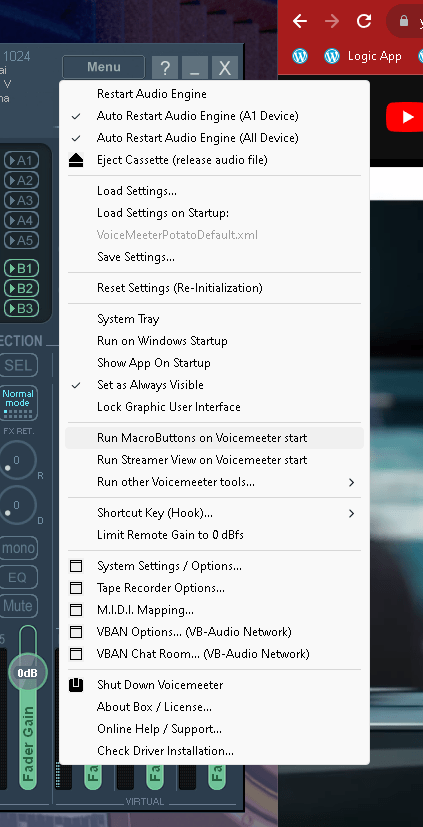Toggle the B1 virtual output button

pos(21,268)
